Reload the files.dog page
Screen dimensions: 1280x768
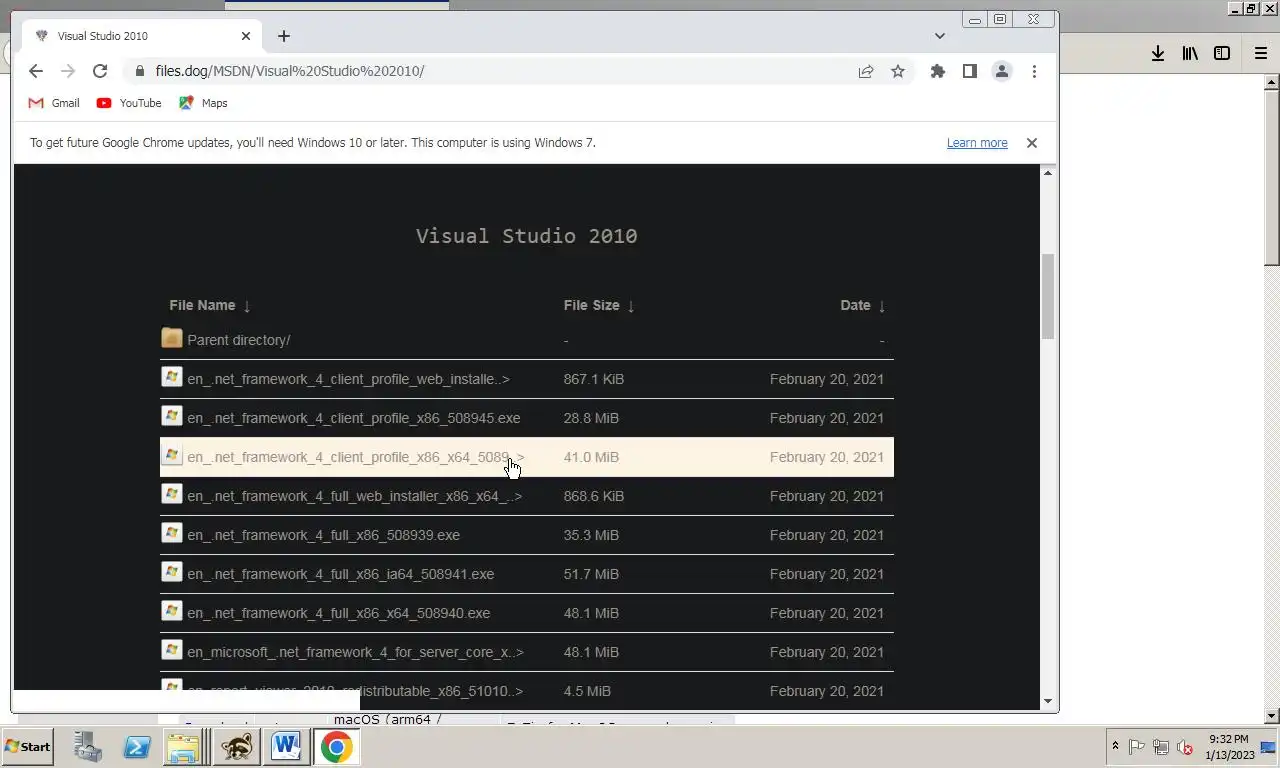click(100, 71)
